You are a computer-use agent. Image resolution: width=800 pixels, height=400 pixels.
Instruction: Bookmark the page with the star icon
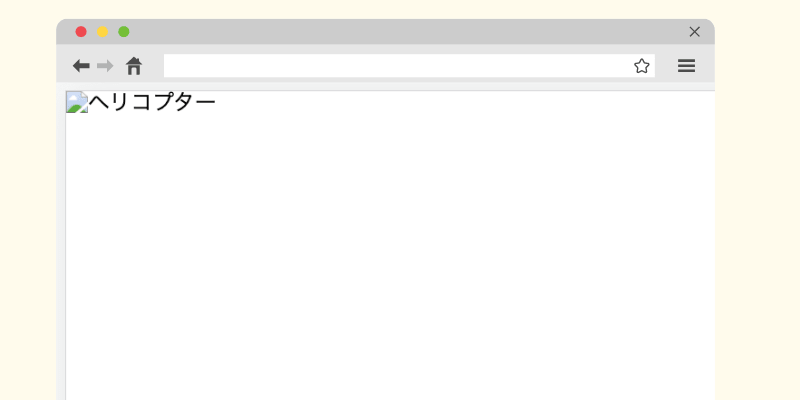[x=641, y=66]
